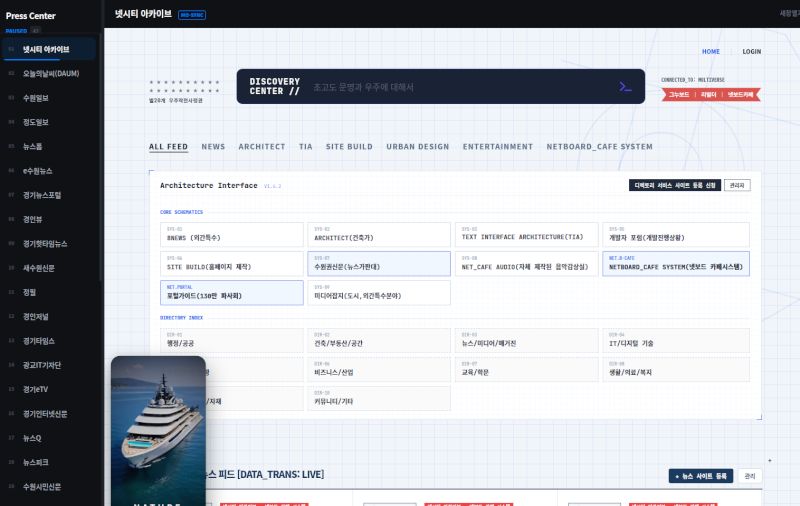Click the HOME link

pos(711,51)
